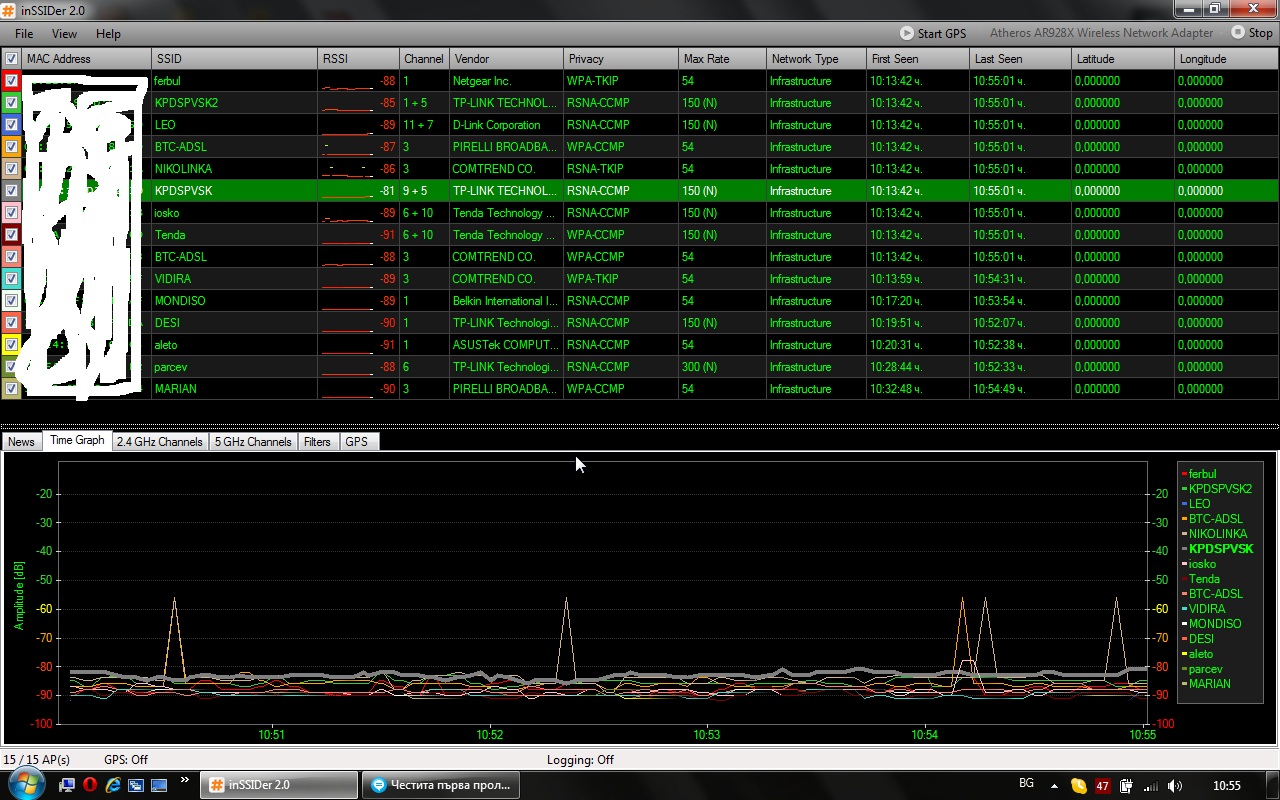
Task: Click the Stop scanning button
Action: pyautogui.click(x=1253, y=33)
